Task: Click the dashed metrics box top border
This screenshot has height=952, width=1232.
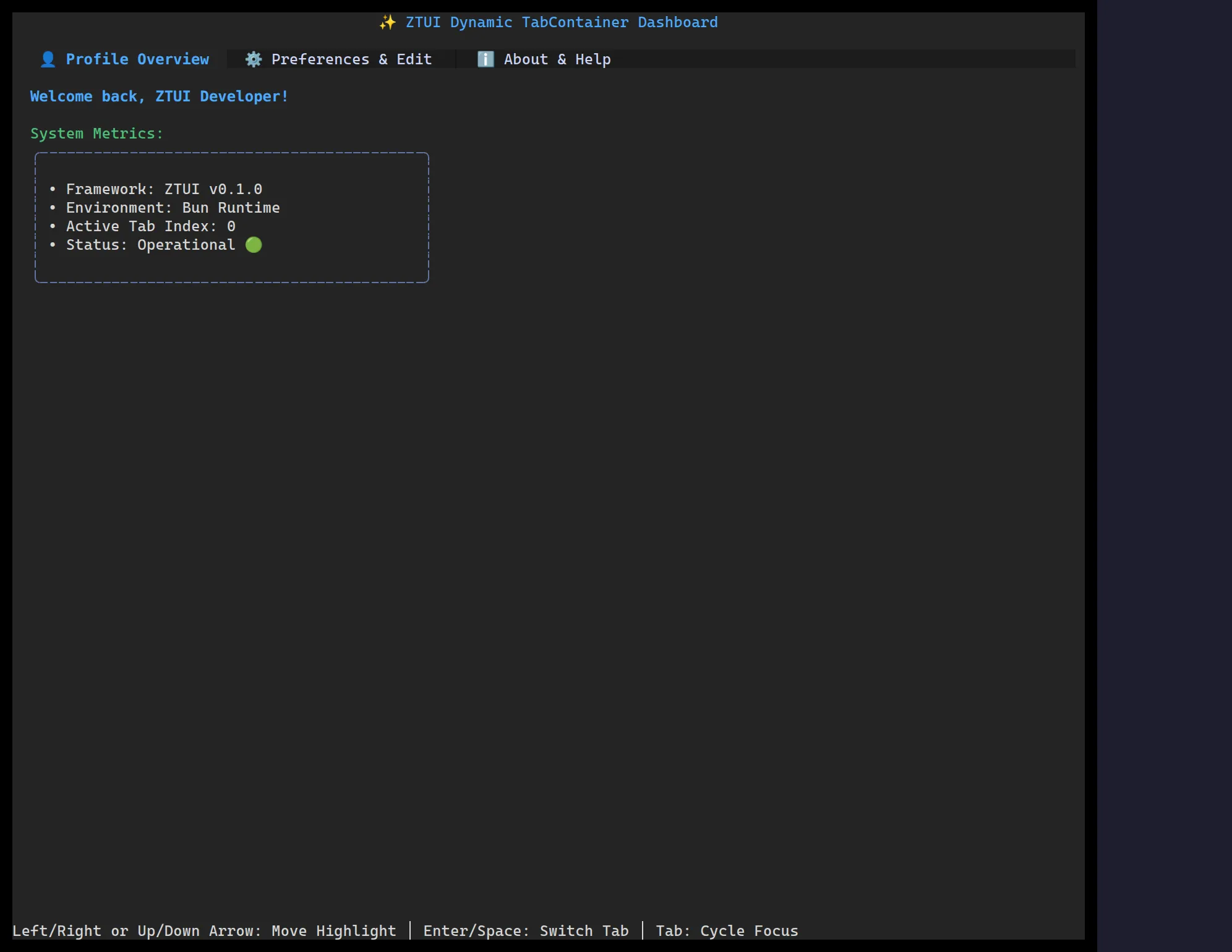Action: [232, 153]
